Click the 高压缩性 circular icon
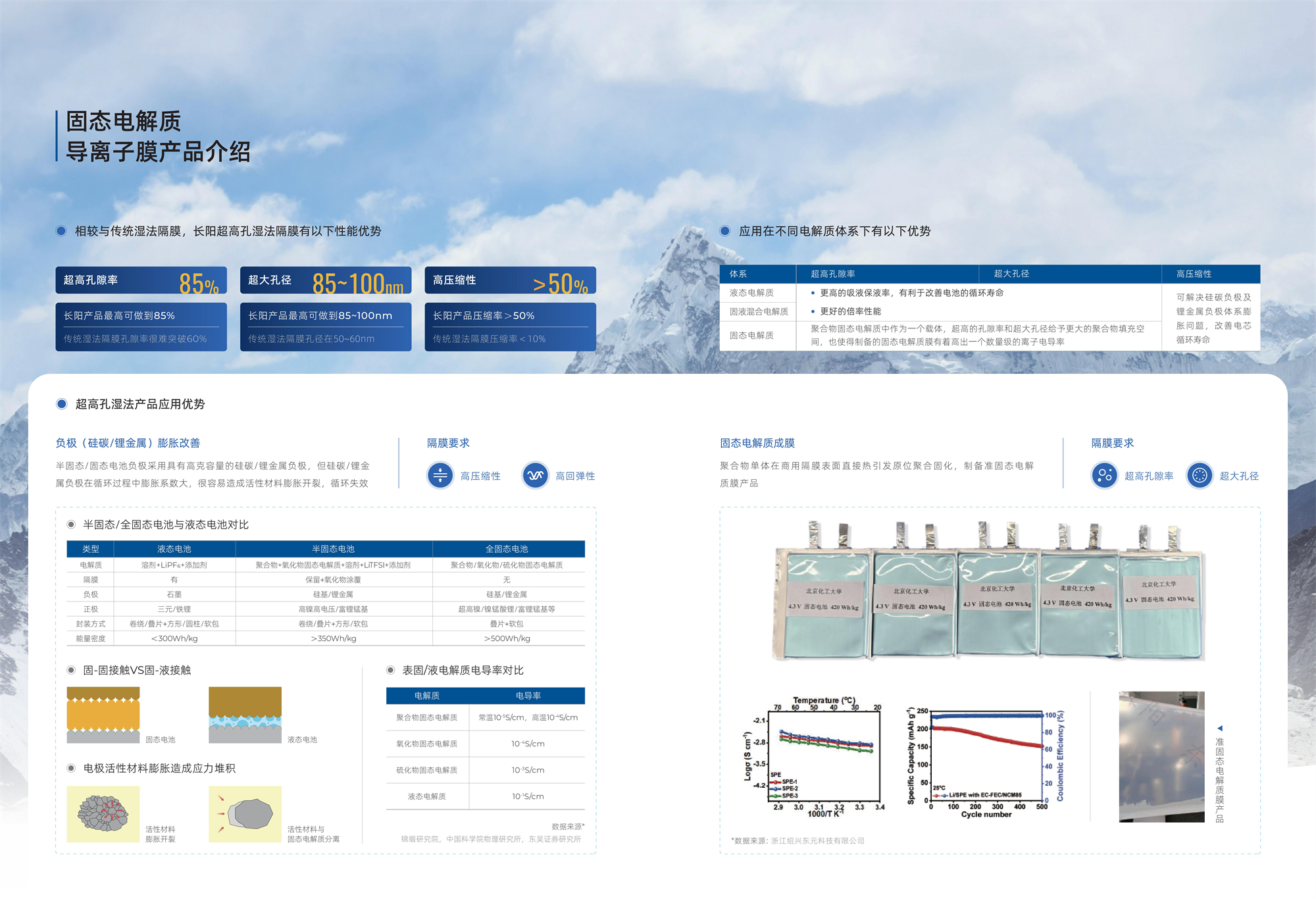This screenshot has width=1316, height=899. (x=440, y=475)
